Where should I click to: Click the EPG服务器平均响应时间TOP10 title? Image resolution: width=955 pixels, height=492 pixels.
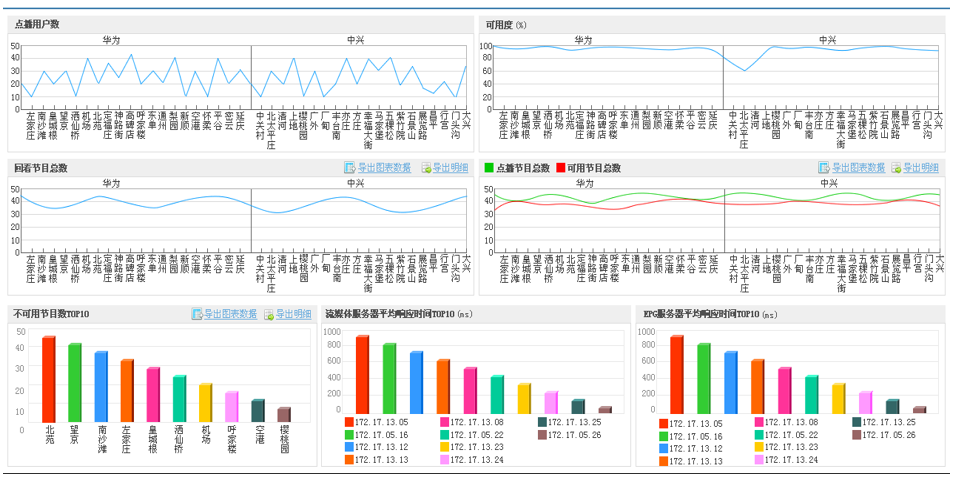[x=710, y=315]
